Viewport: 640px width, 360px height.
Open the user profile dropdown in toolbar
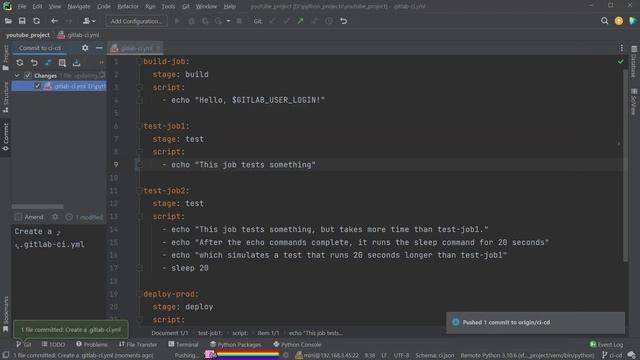coord(89,21)
